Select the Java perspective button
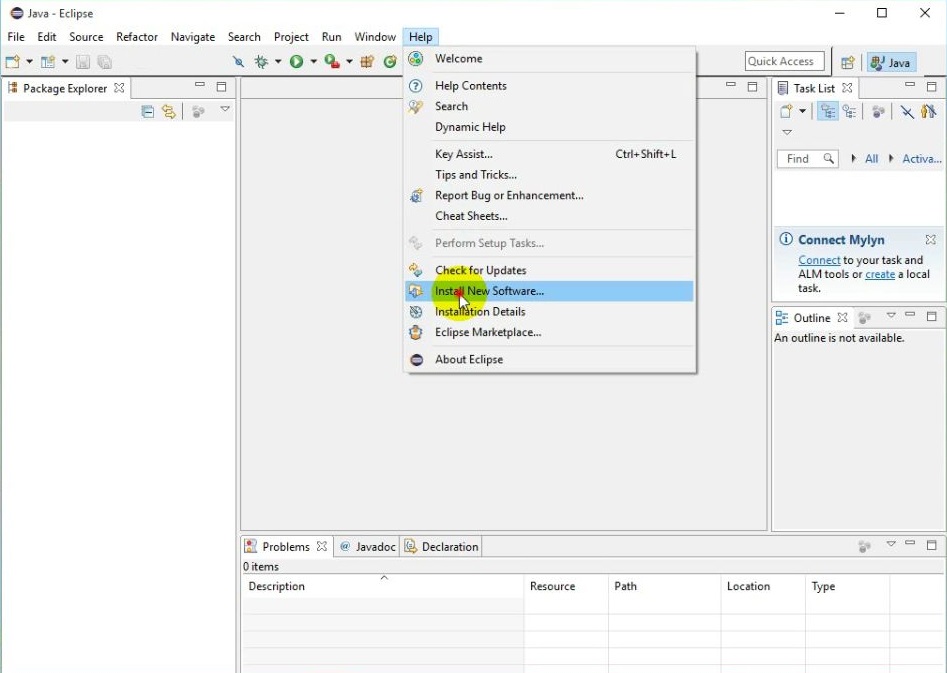The image size is (947, 673). pos(891,62)
